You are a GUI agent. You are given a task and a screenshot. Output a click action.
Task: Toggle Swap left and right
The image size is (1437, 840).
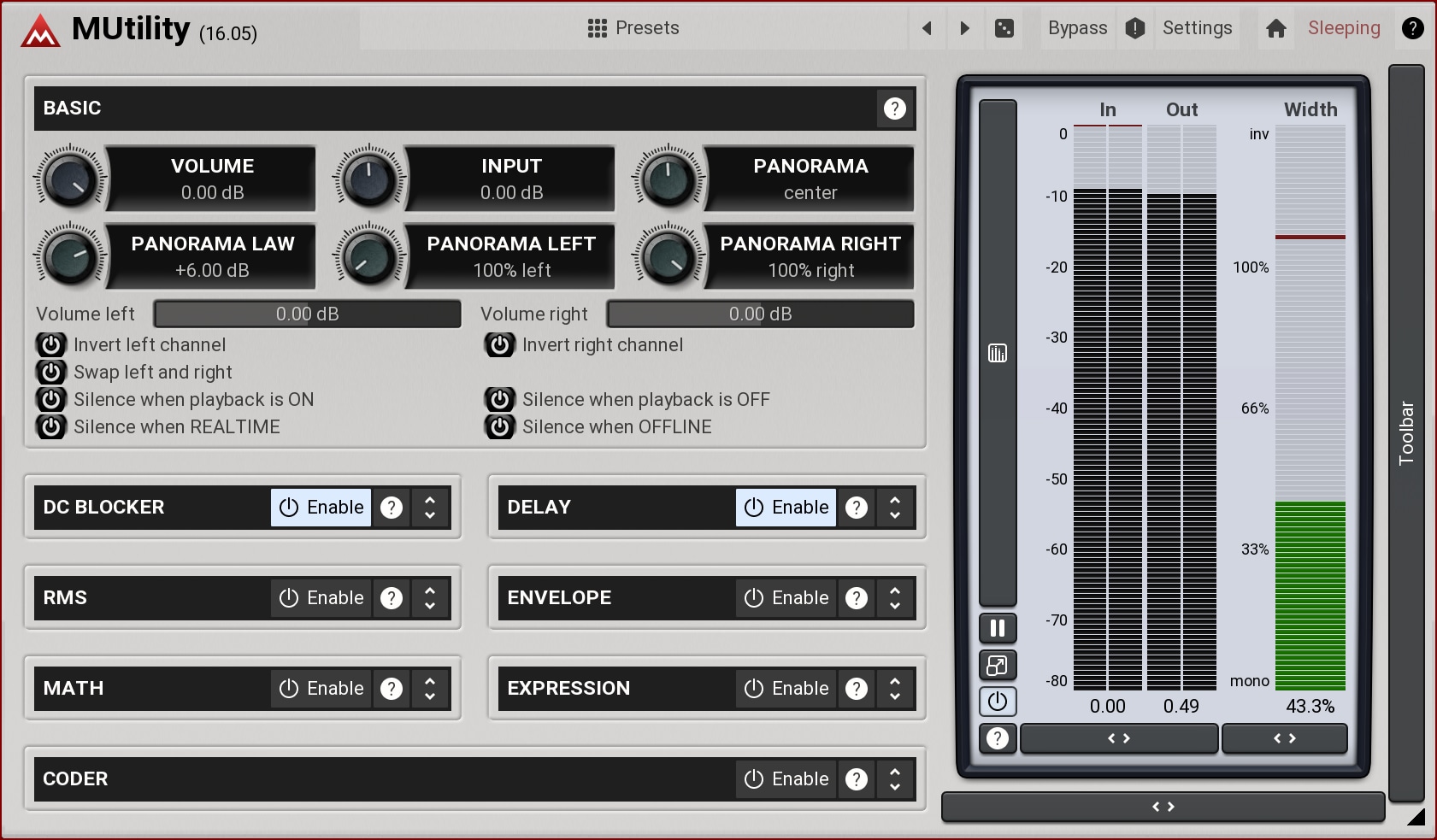[x=51, y=372]
